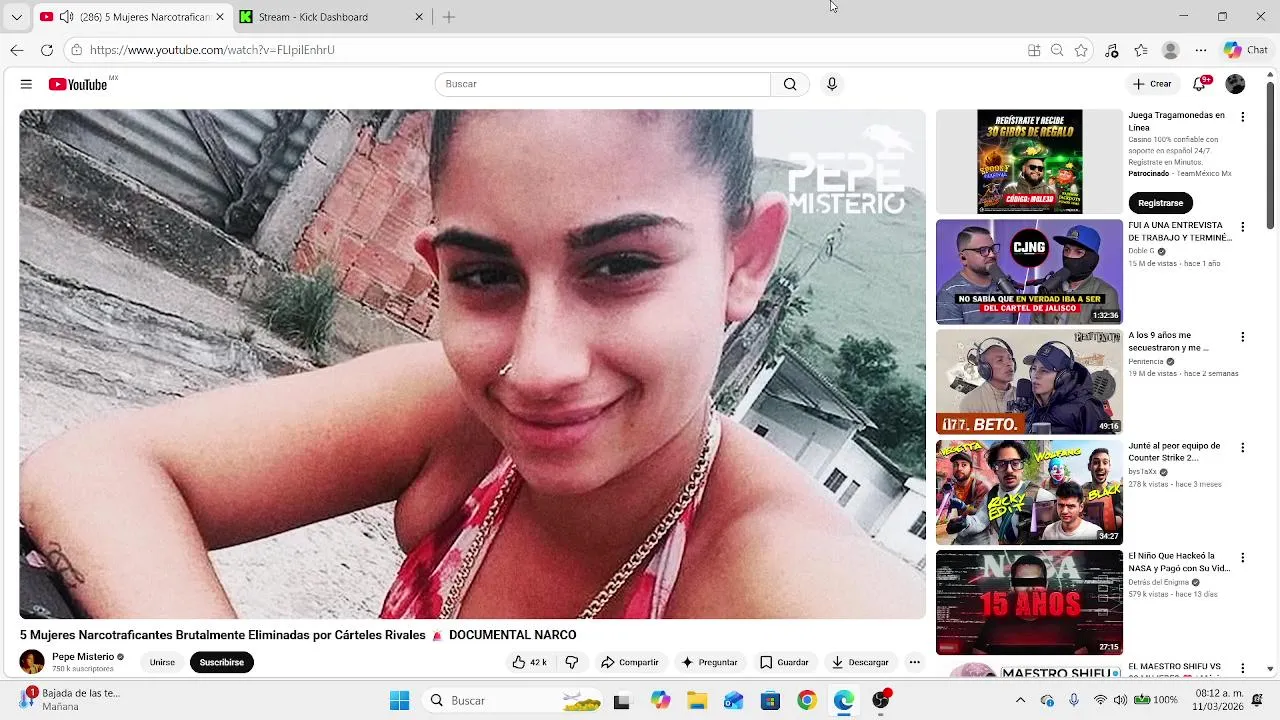
Task: Expand the tab list dropdown arrow
Action: click(x=16, y=17)
